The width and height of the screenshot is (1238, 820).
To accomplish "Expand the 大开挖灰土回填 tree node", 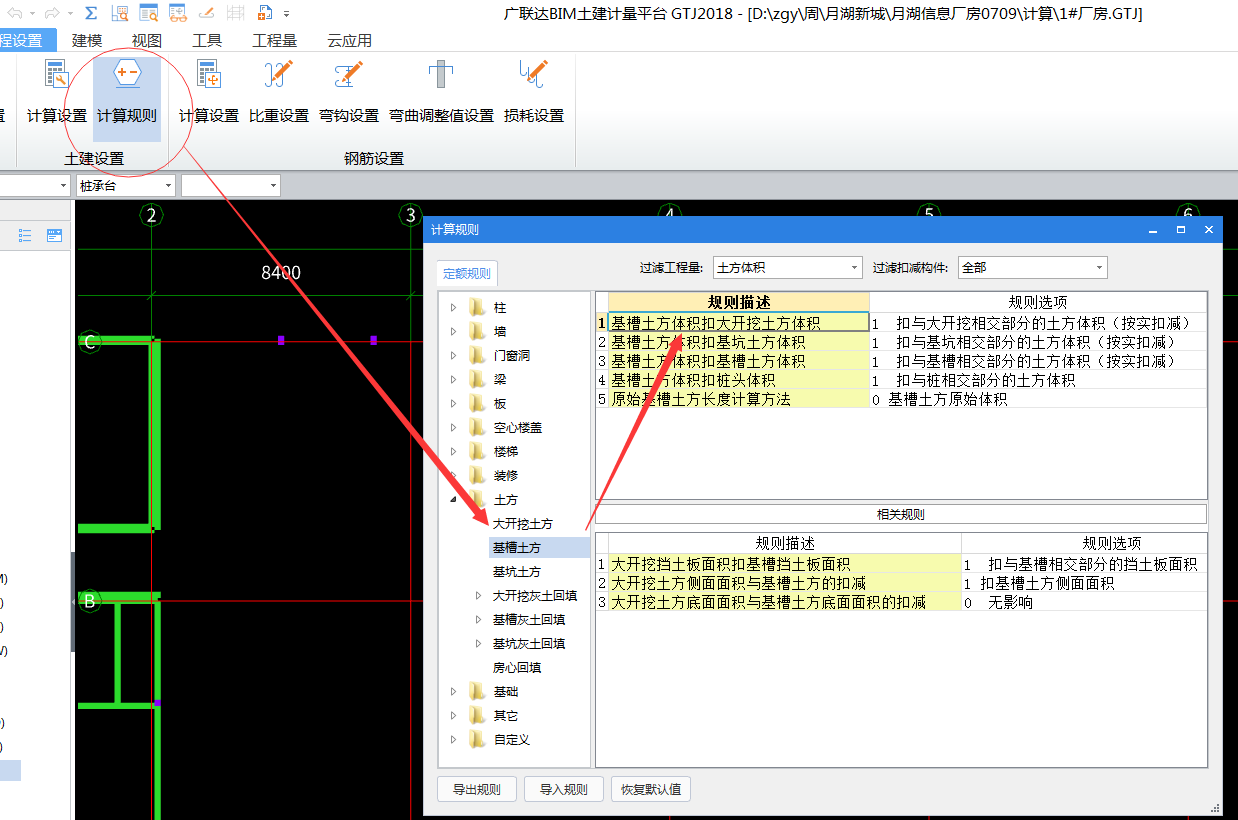I will [479, 595].
